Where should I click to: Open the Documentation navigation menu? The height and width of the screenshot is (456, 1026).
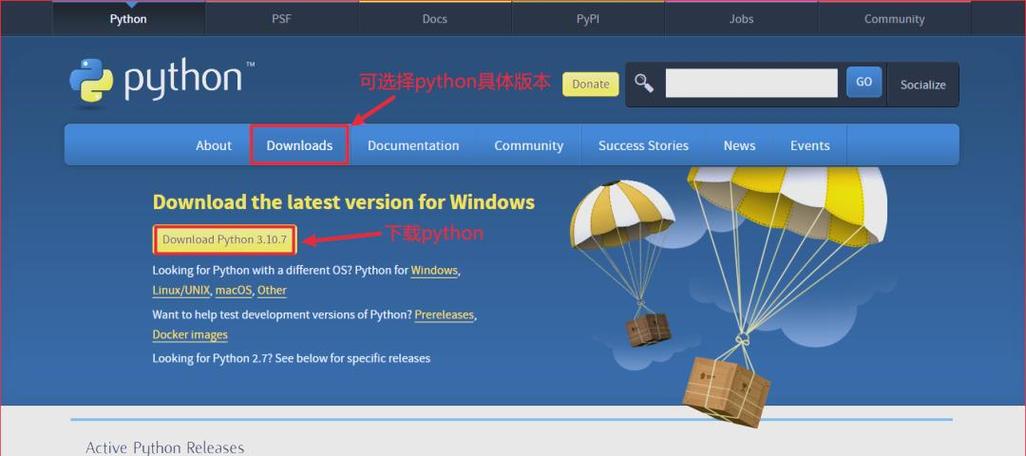pyautogui.click(x=413, y=145)
